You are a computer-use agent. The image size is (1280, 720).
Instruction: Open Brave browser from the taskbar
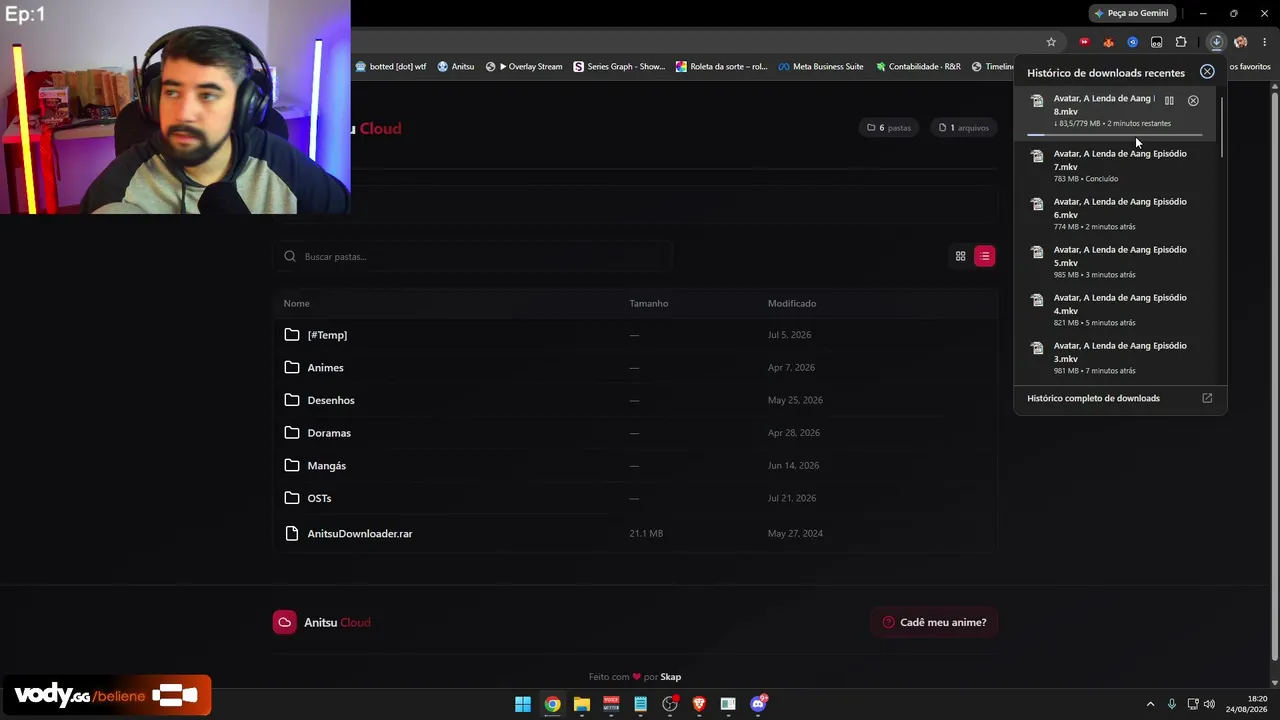(699, 704)
